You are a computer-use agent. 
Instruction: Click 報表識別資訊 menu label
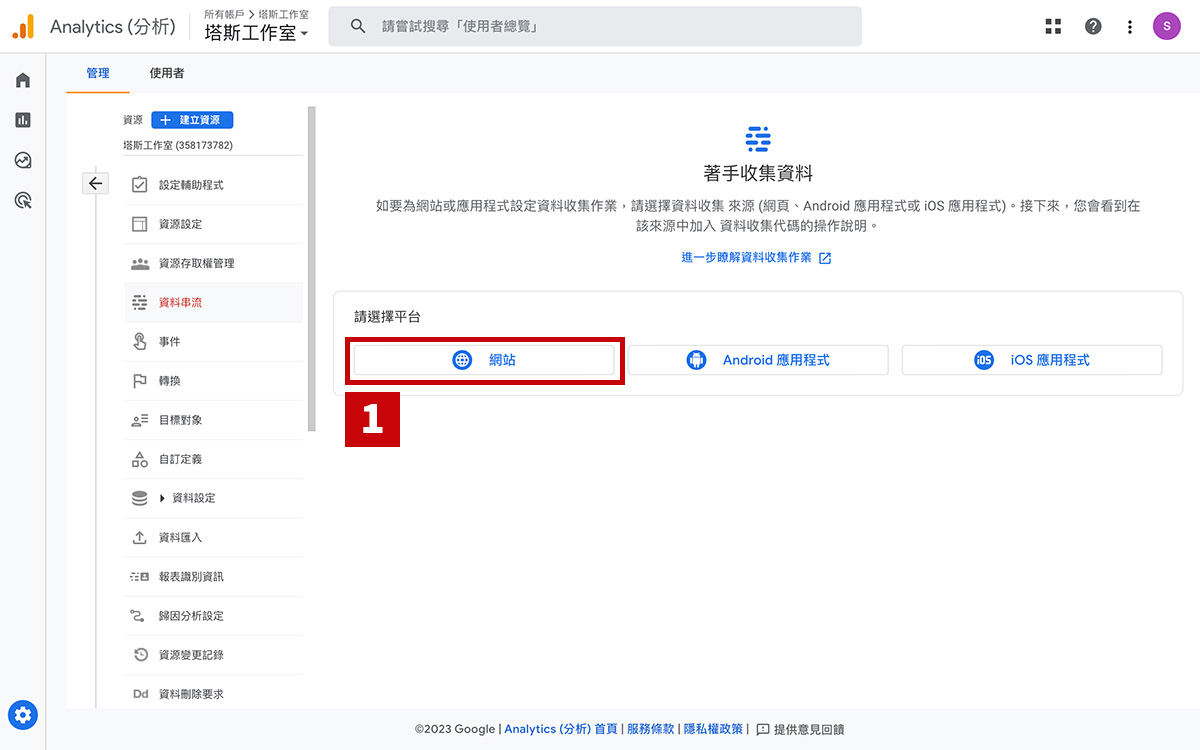(x=191, y=577)
